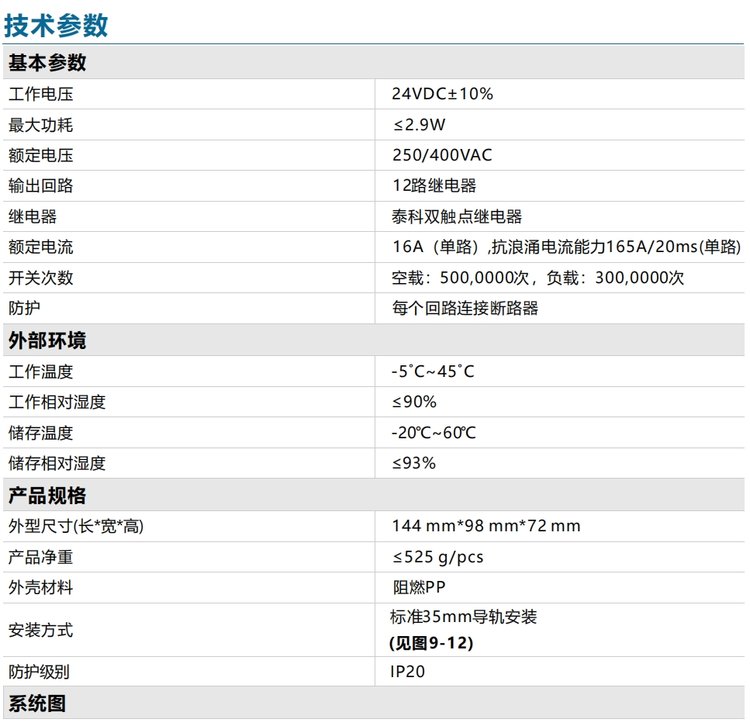Select the -20℃~60℃ storage temperature value
This screenshot has height=726, width=750.
tap(433, 433)
